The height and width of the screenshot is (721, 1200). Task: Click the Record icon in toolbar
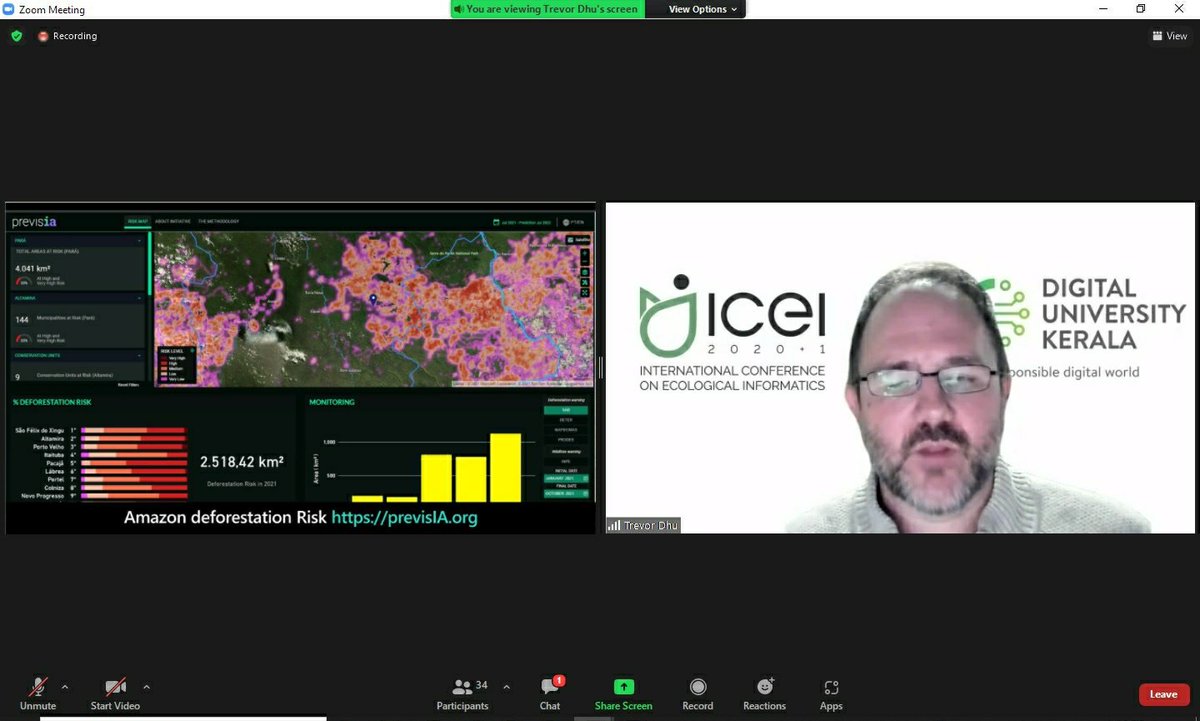[x=698, y=687]
